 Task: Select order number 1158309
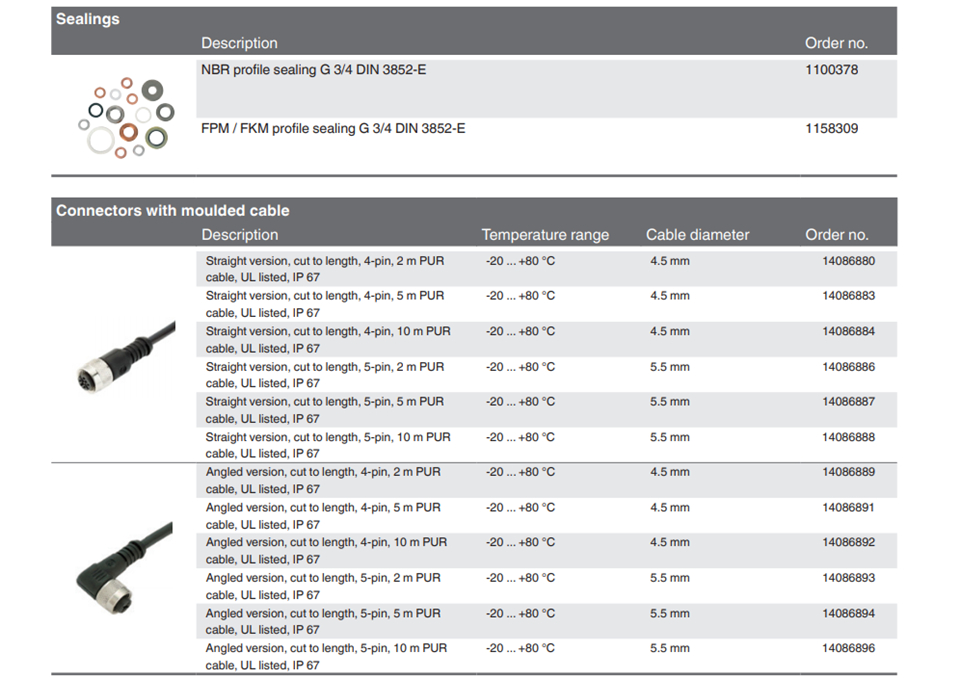pyautogui.click(x=831, y=129)
